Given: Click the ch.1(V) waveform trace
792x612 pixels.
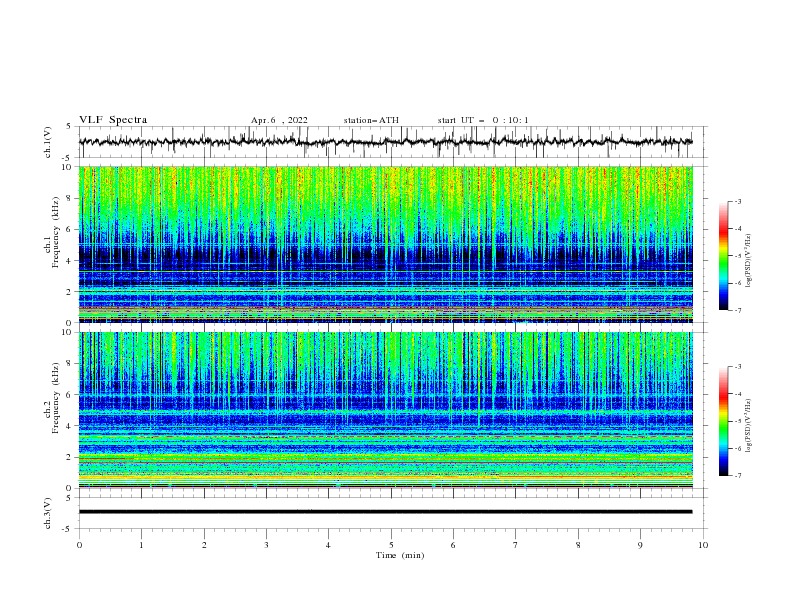Looking at the screenshot, I should [x=386, y=142].
